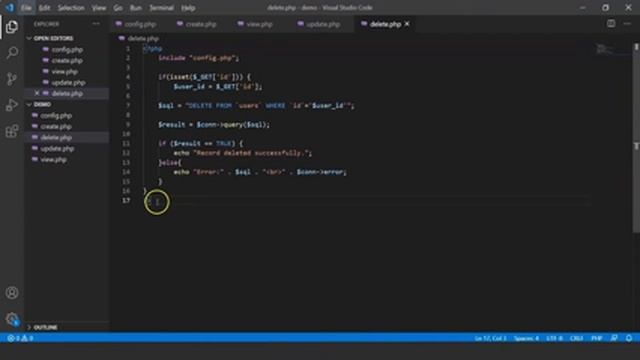Image resolution: width=640 pixels, height=360 pixels.
Task: Select create.php in Open Editors
Action: coord(67,60)
